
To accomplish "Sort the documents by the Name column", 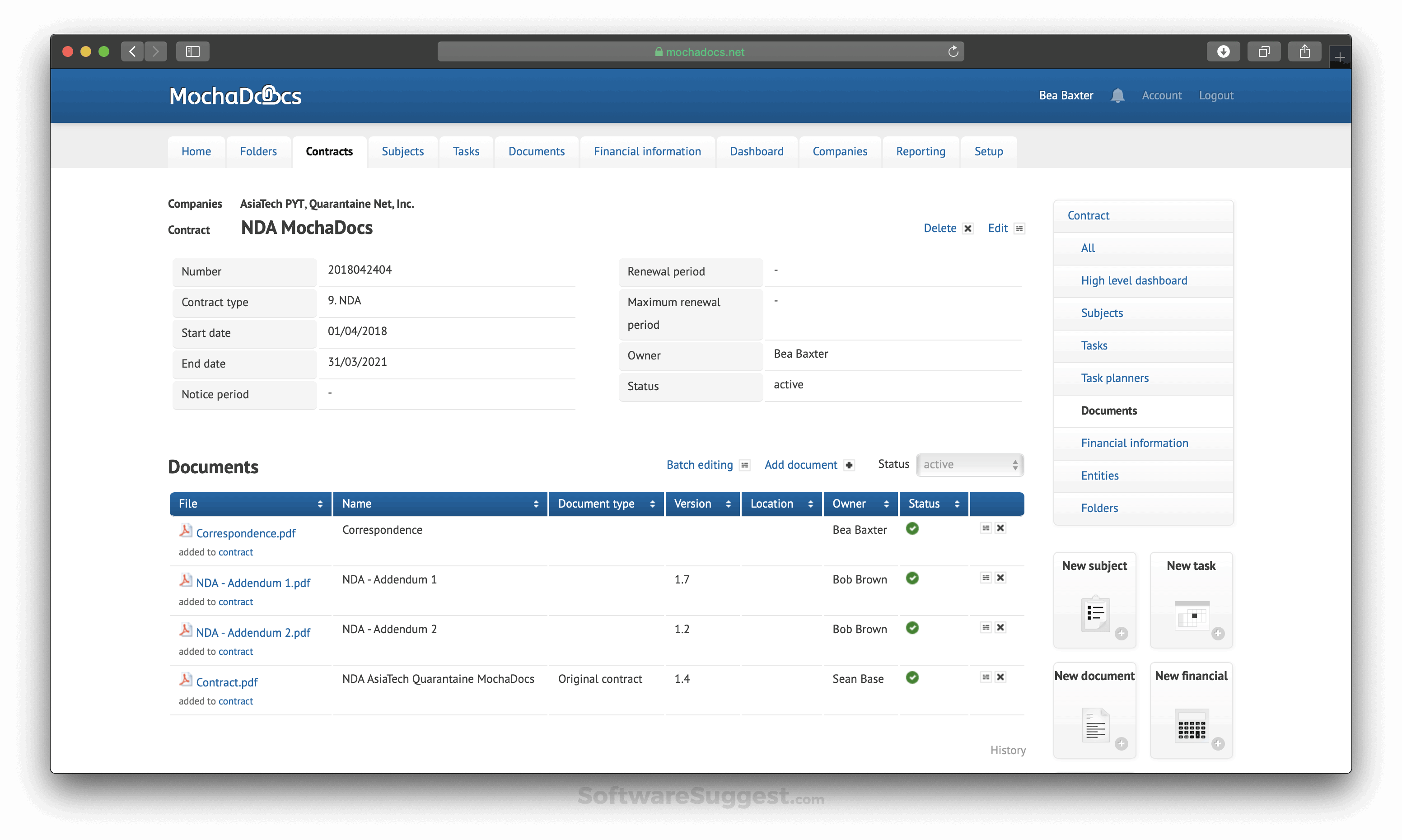I will tap(440, 504).
